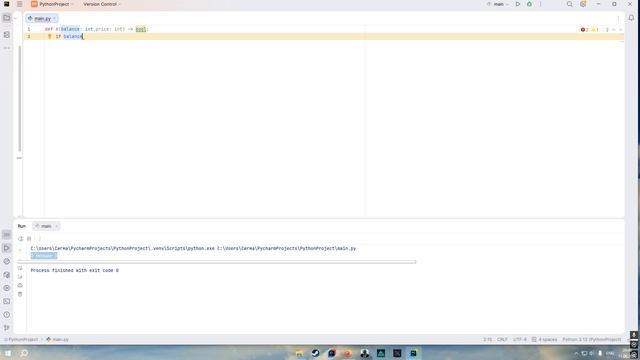Print the Run console output
This screenshot has width=640, height=360.
pos(20,285)
